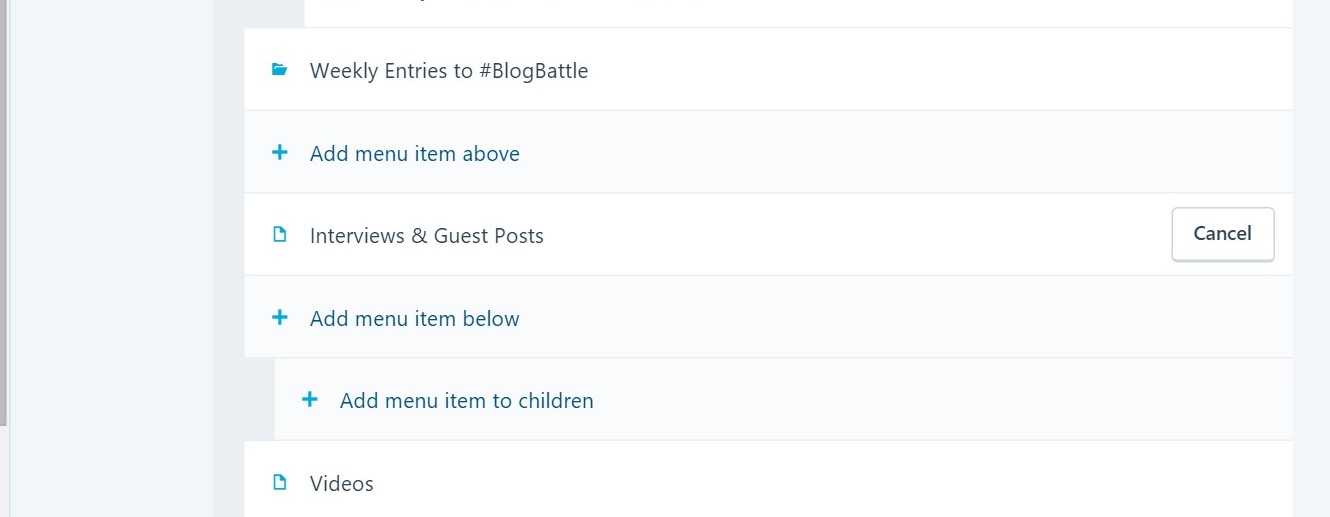Open the Videos menu item

(342, 484)
